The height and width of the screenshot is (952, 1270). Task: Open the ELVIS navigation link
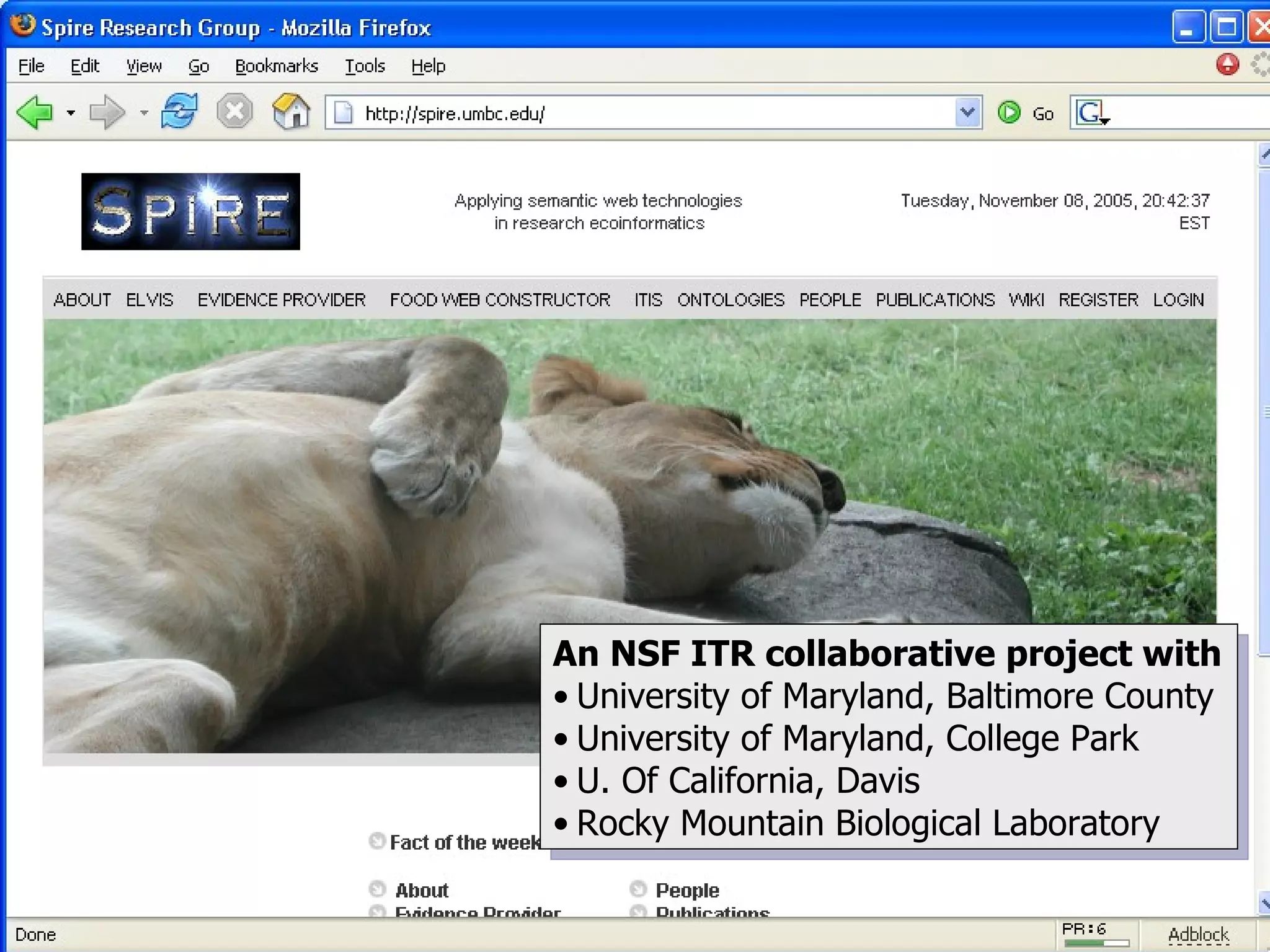[x=149, y=300]
